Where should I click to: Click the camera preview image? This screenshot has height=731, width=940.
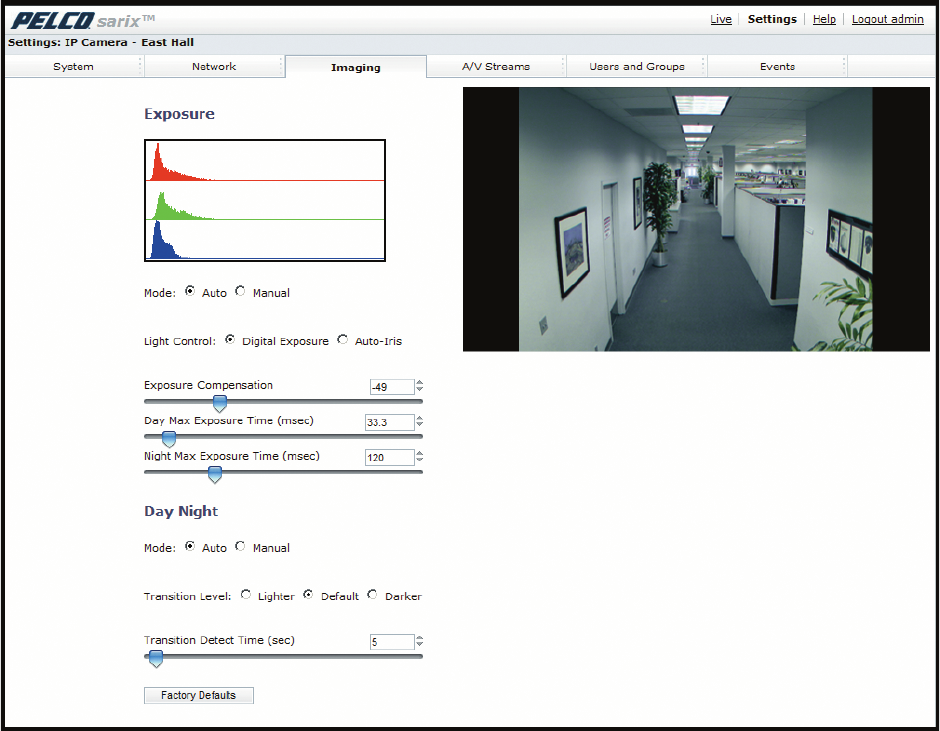[x=696, y=218]
